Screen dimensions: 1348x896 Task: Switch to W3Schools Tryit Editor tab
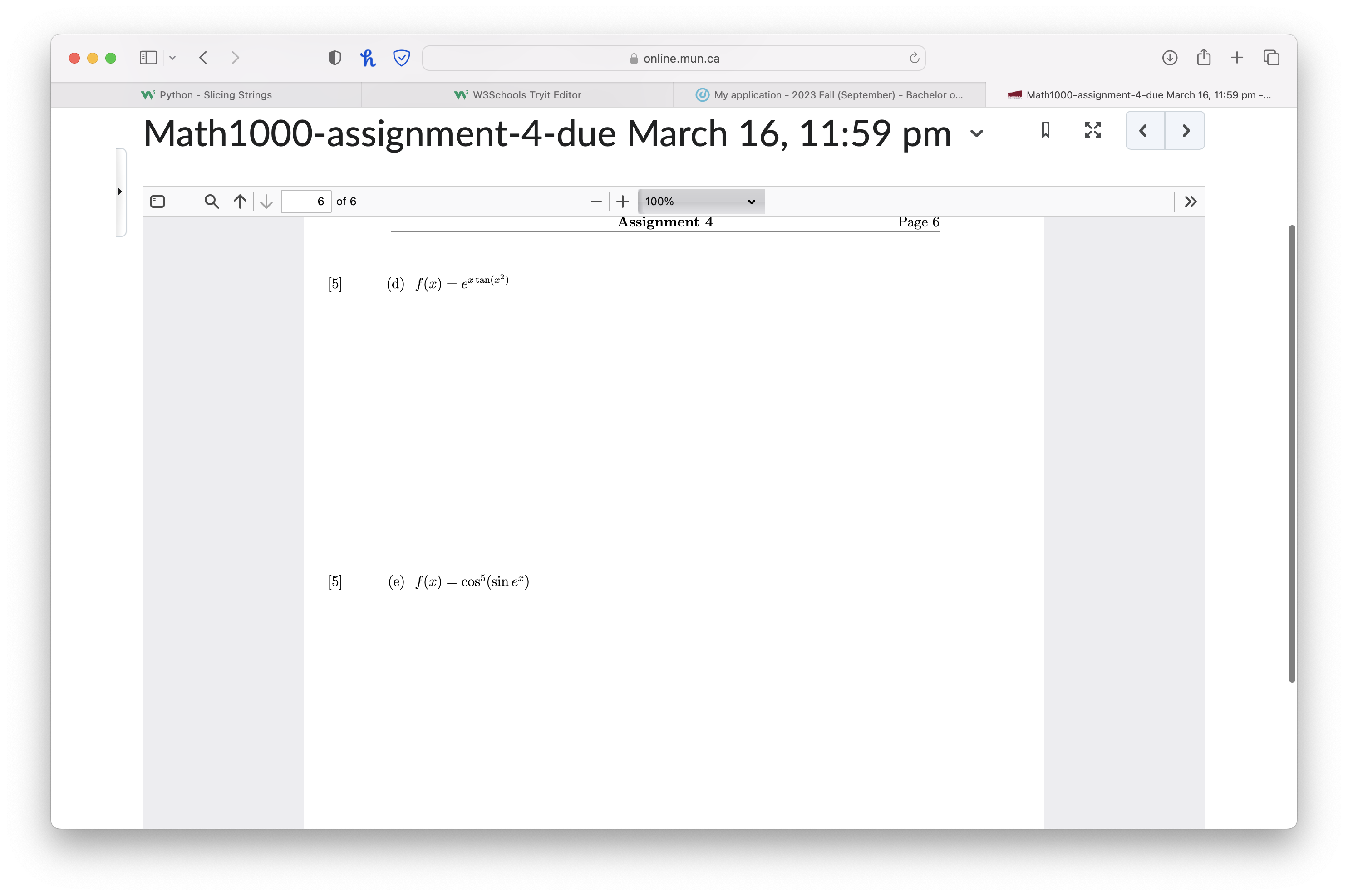[518, 95]
